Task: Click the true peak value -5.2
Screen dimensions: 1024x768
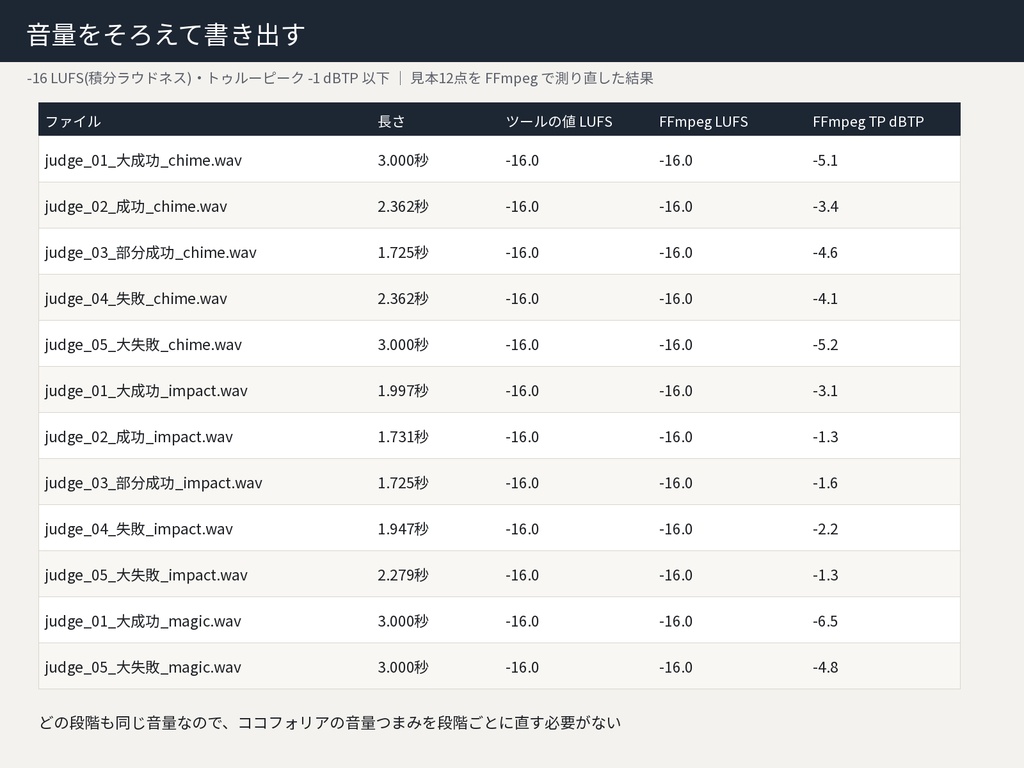Action: click(825, 345)
